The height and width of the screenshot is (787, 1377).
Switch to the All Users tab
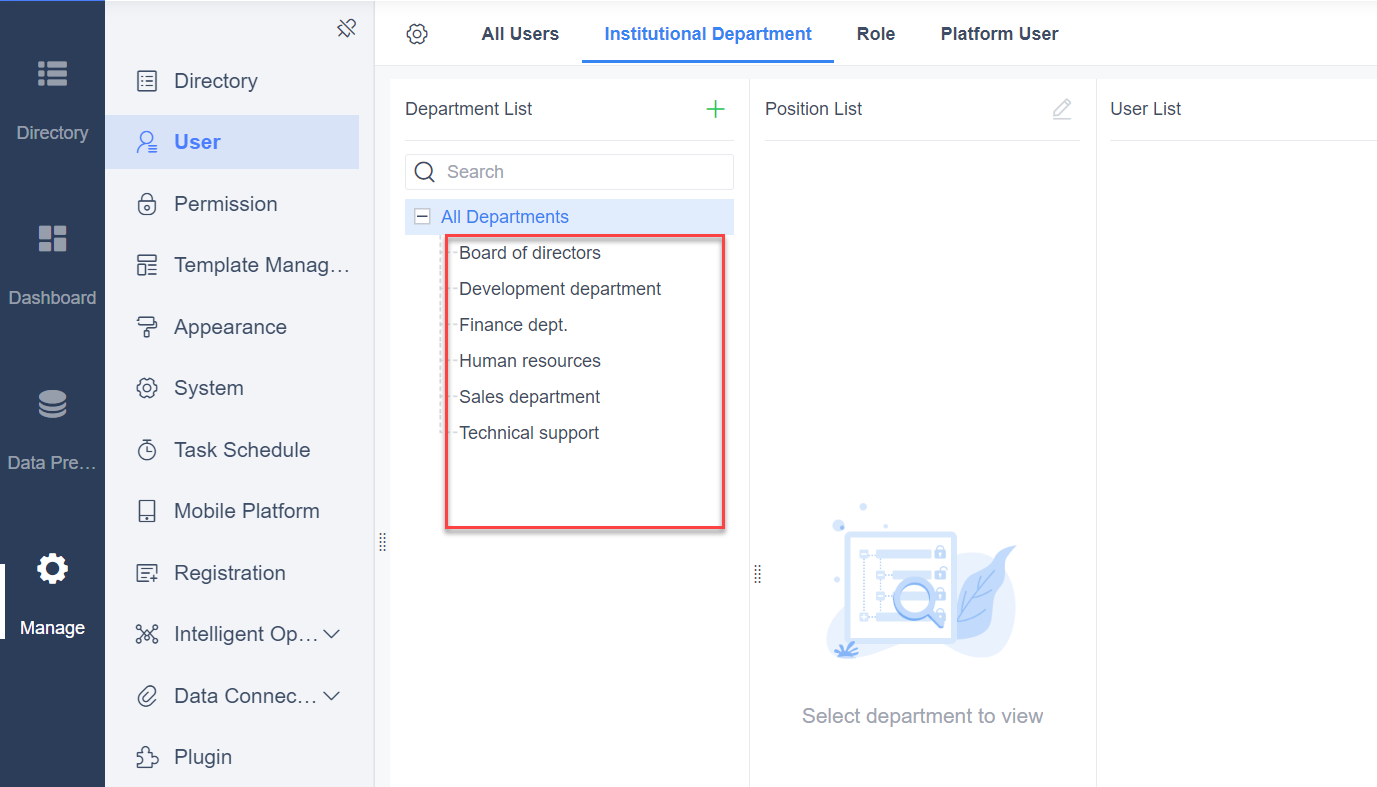519,33
